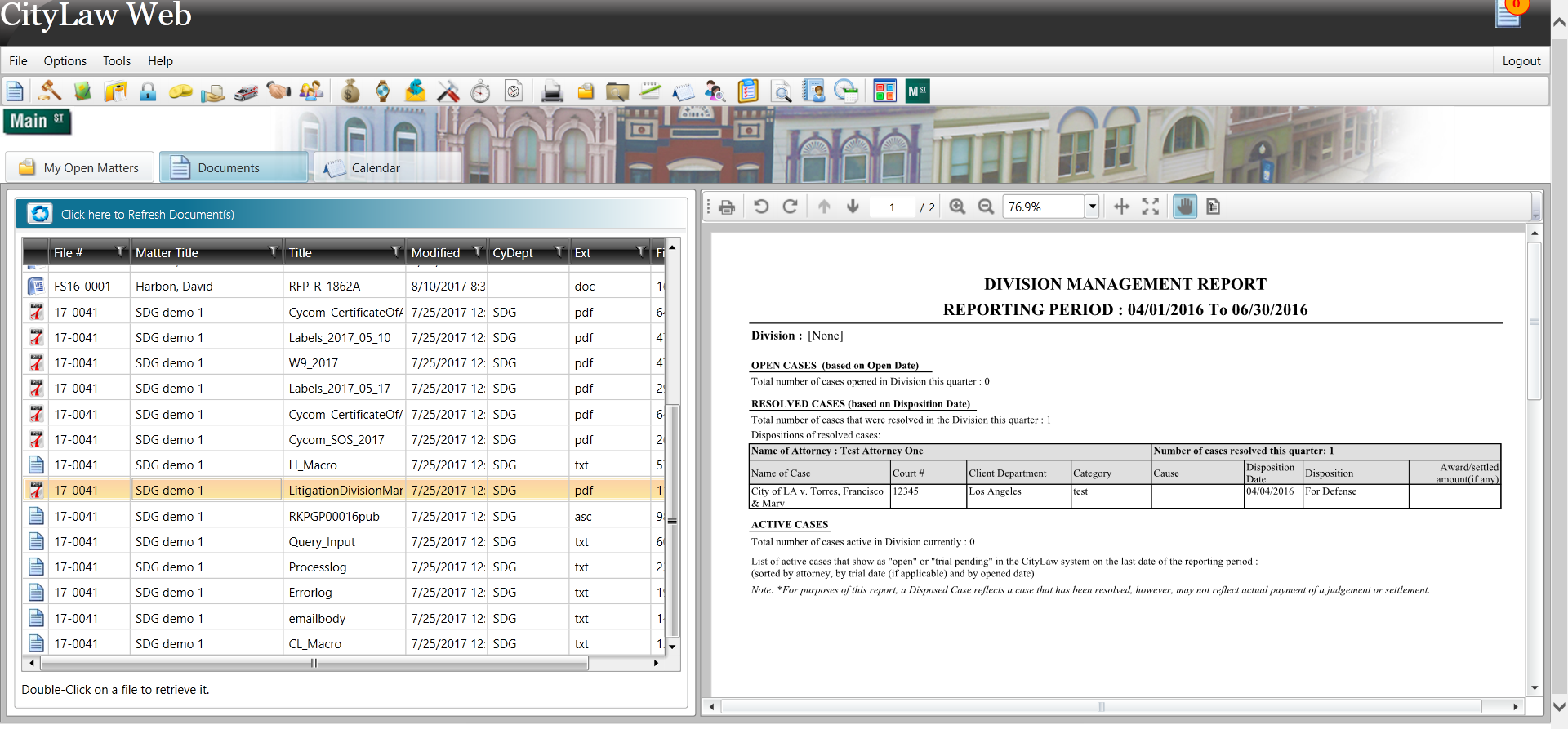The width and height of the screenshot is (1568, 729).
Task: Open the Tools menu
Action: [117, 61]
